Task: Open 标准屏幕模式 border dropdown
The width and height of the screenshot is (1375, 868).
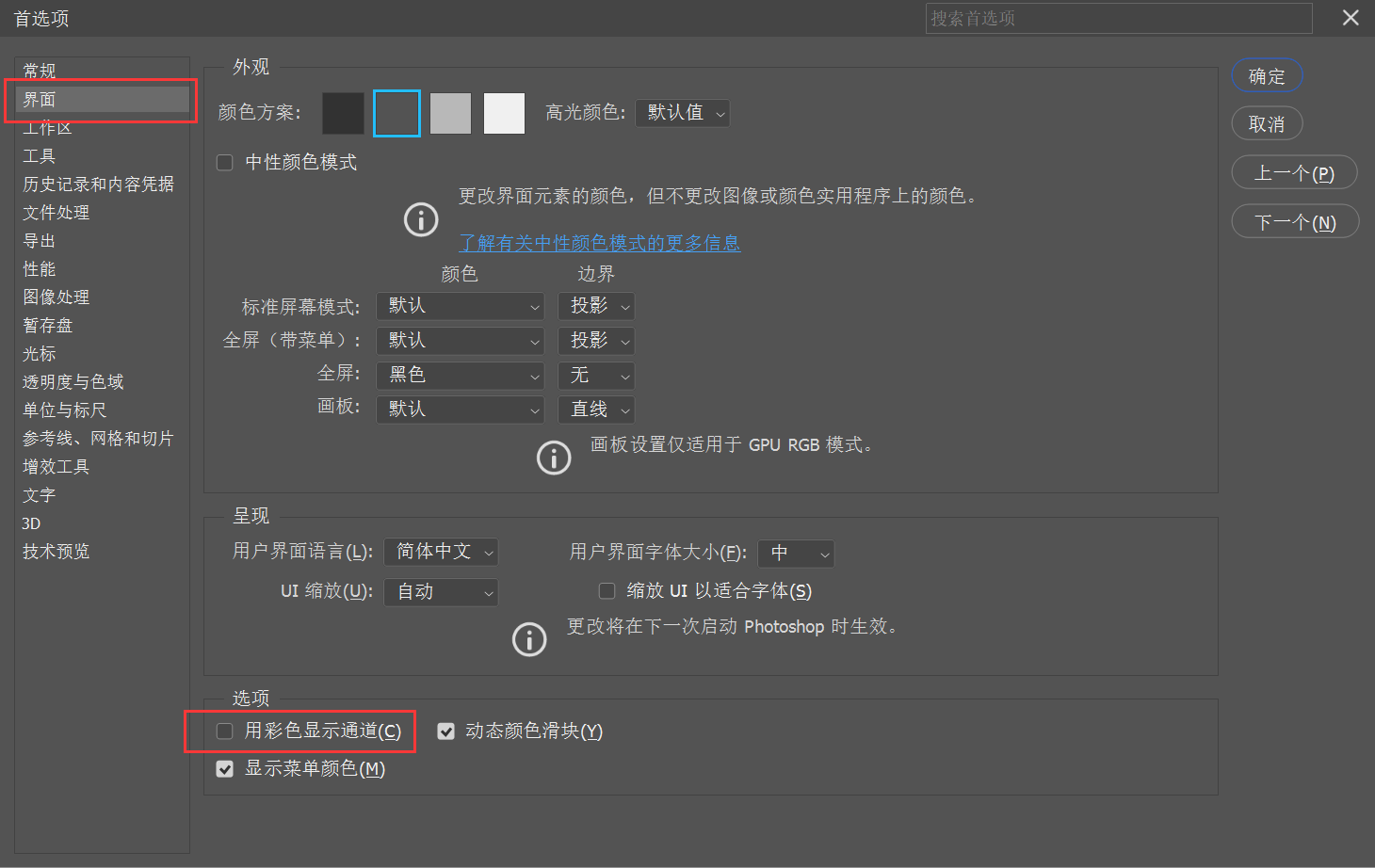Action: [x=596, y=306]
